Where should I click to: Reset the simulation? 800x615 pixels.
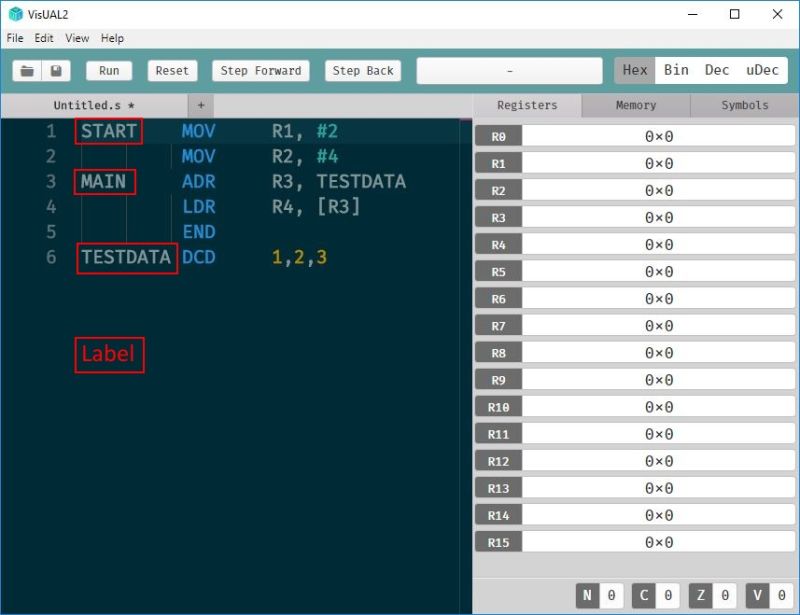[x=171, y=70]
